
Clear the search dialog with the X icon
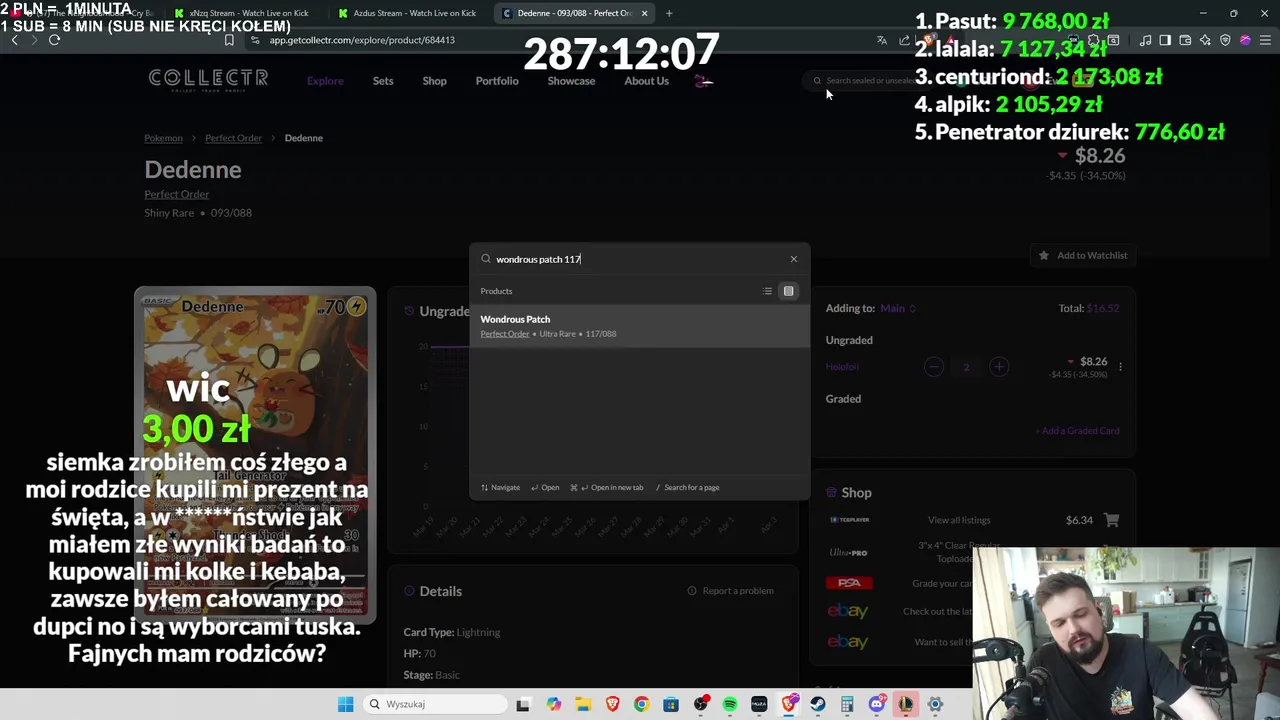[x=794, y=259]
